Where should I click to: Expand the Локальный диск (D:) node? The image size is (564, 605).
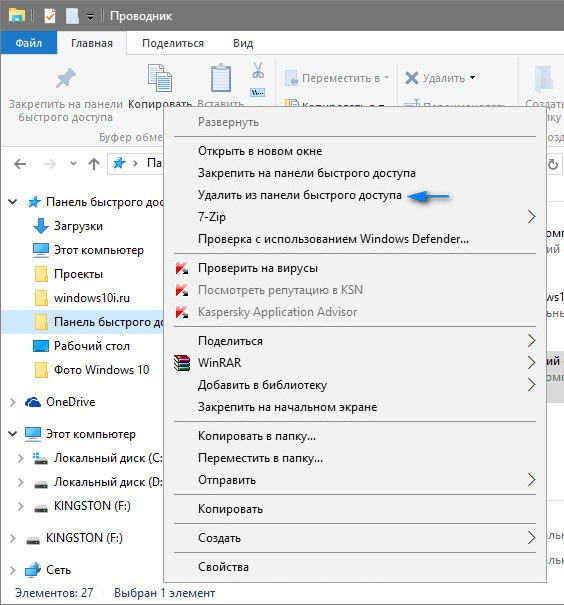point(20,482)
